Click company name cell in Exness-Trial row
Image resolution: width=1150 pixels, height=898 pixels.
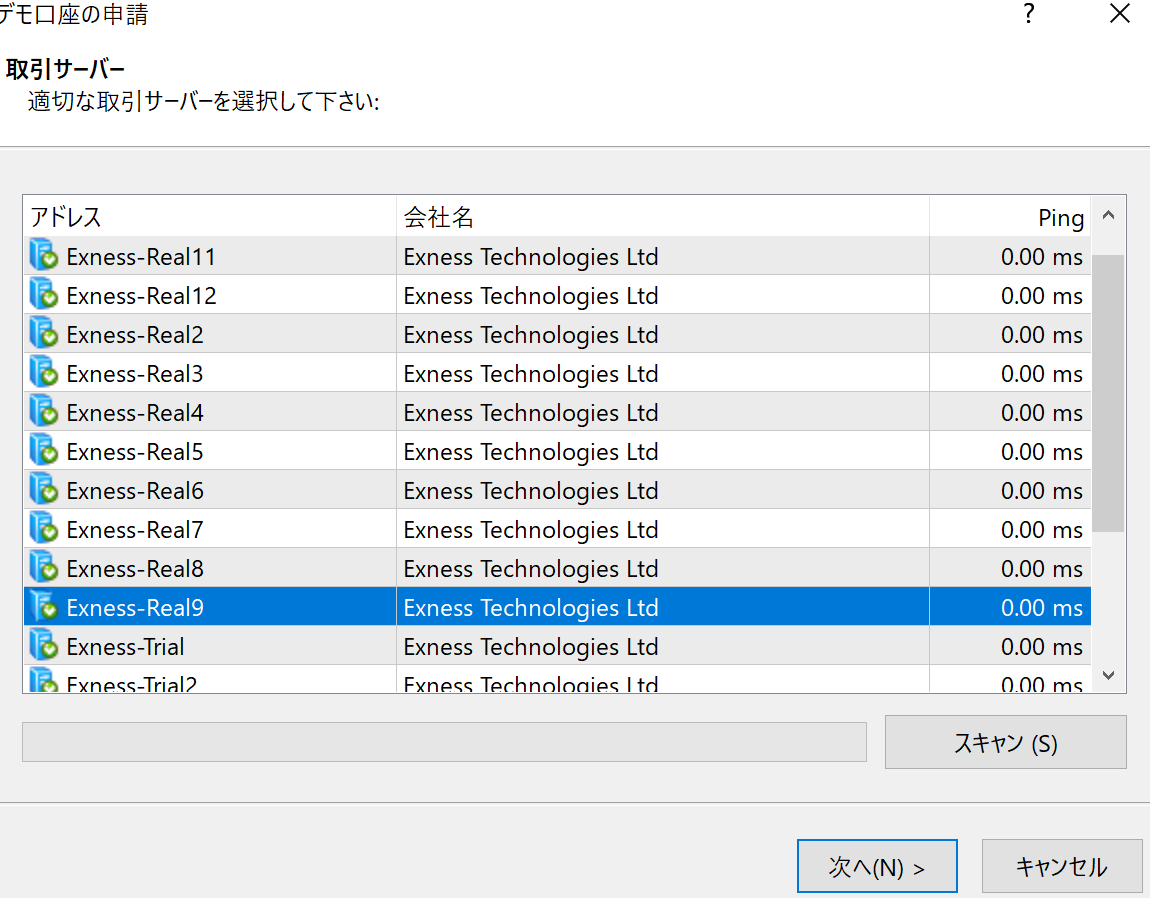click(x=663, y=646)
